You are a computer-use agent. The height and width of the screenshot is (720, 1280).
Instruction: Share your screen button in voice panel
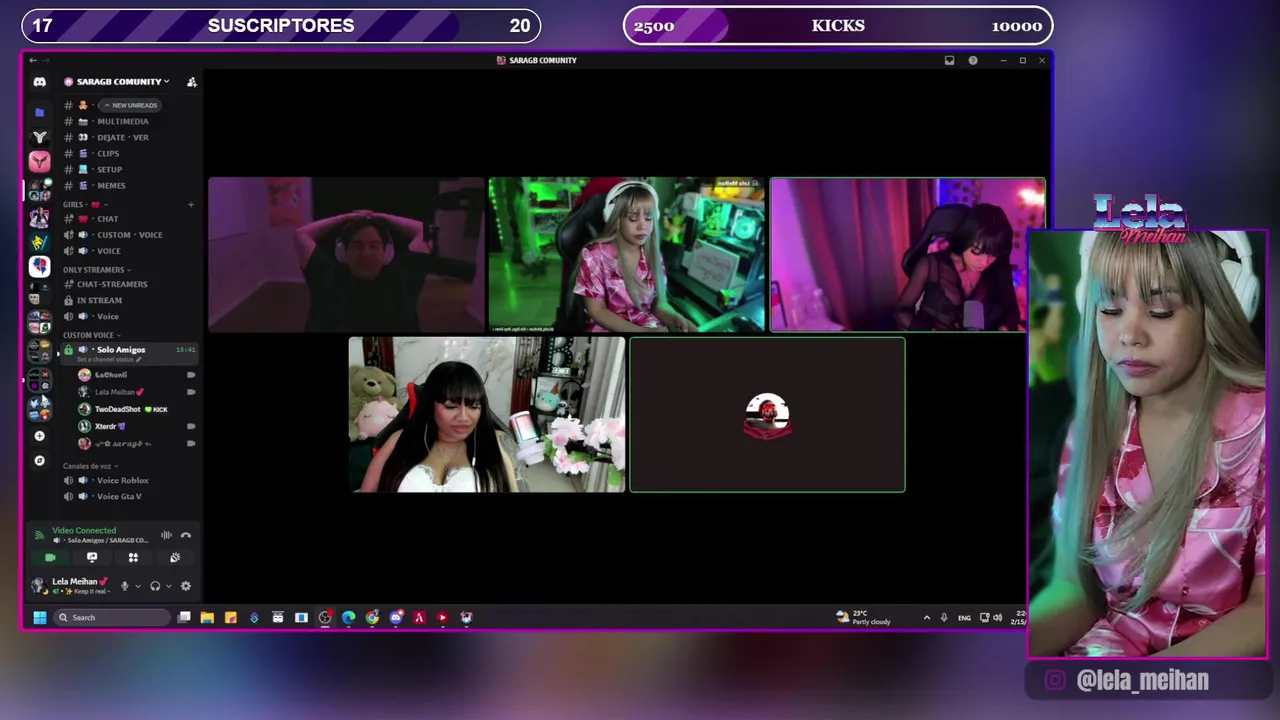92,557
